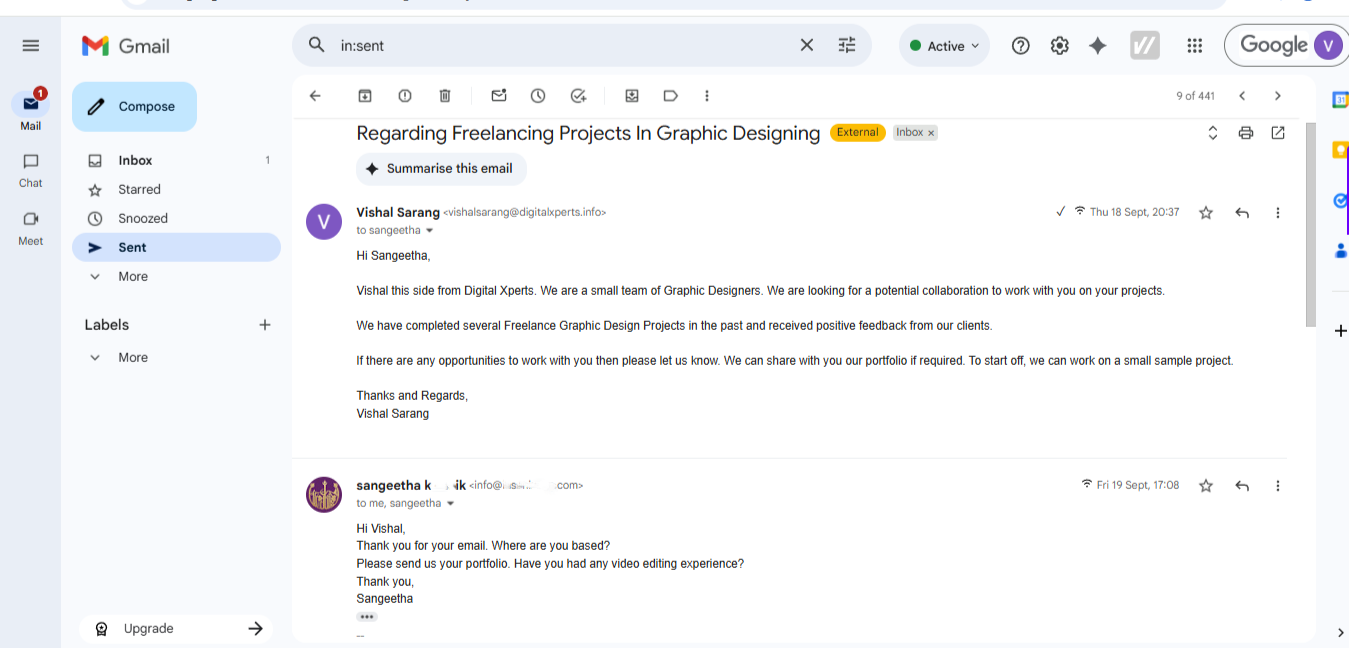This screenshot has height=648, width=1349.
Task: Delete the email using trash icon
Action: [445, 96]
